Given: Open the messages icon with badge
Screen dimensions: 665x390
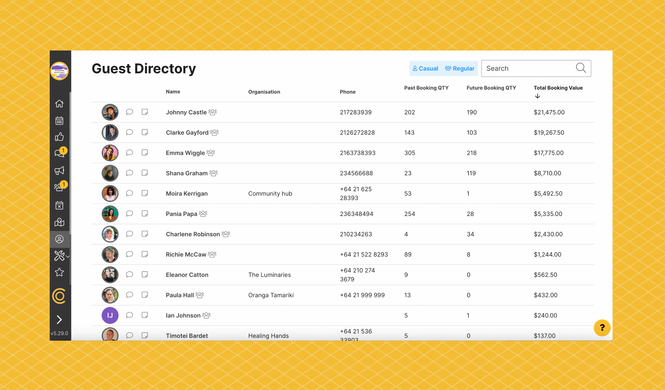Looking at the screenshot, I should click(60, 153).
